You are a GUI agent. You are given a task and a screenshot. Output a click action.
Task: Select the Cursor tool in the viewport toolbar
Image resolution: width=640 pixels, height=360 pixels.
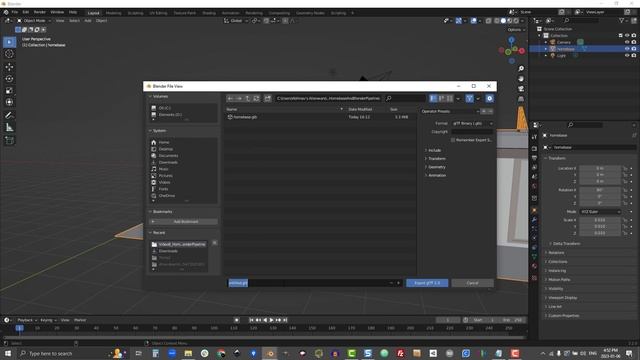[x=9, y=54]
